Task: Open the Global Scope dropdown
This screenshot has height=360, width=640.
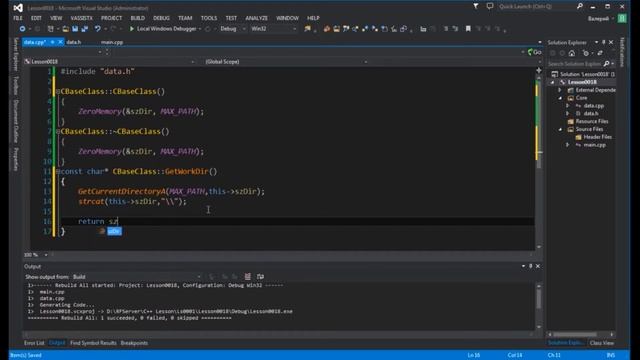Action: (286, 62)
